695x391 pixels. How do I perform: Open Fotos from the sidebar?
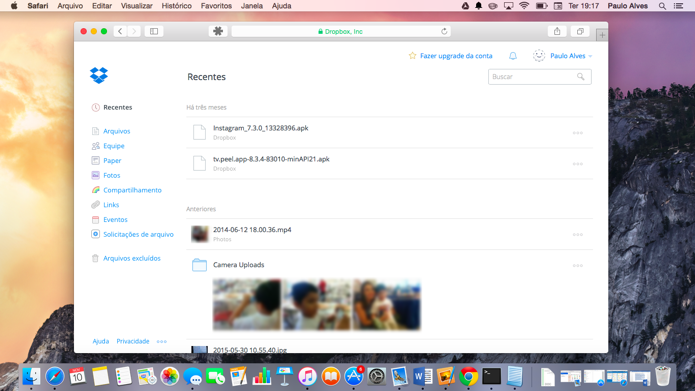(x=112, y=175)
